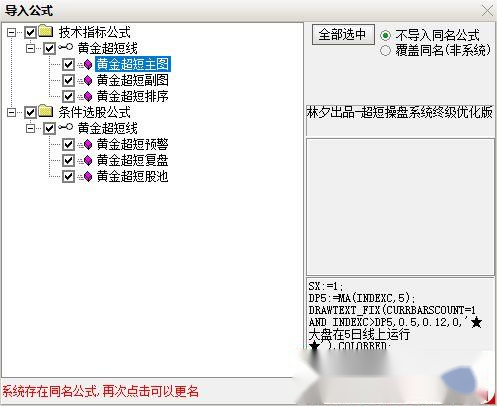This screenshot has width=497, height=406.
Task: Click the magenta diamond icon of 黄金超短主图
Action: click(88, 64)
